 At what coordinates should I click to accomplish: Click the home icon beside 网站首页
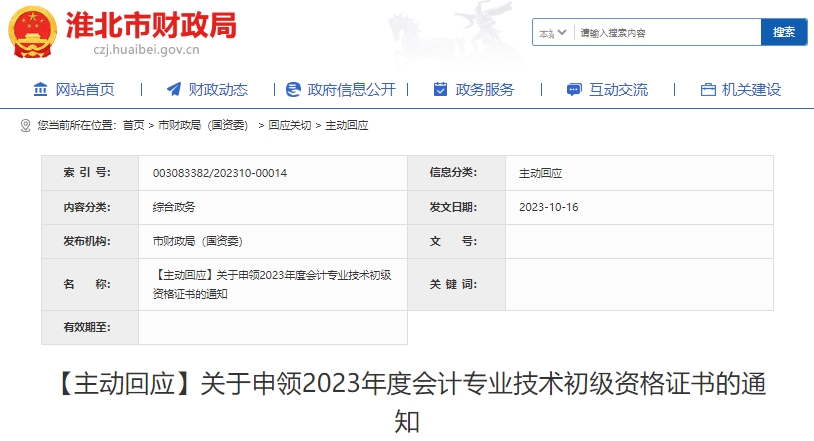pyautogui.click(x=41, y=90)
